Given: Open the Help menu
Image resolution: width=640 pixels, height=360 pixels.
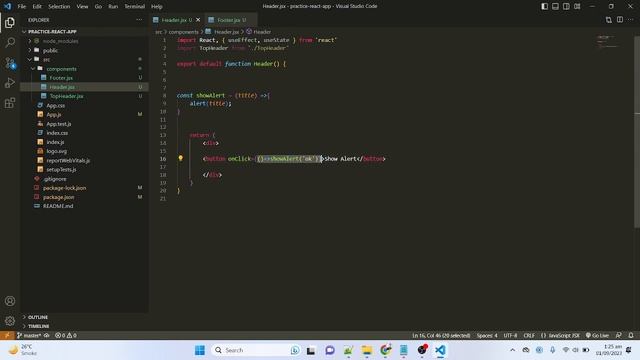Looking at the screenshot, I should click(x=157, y=7).
